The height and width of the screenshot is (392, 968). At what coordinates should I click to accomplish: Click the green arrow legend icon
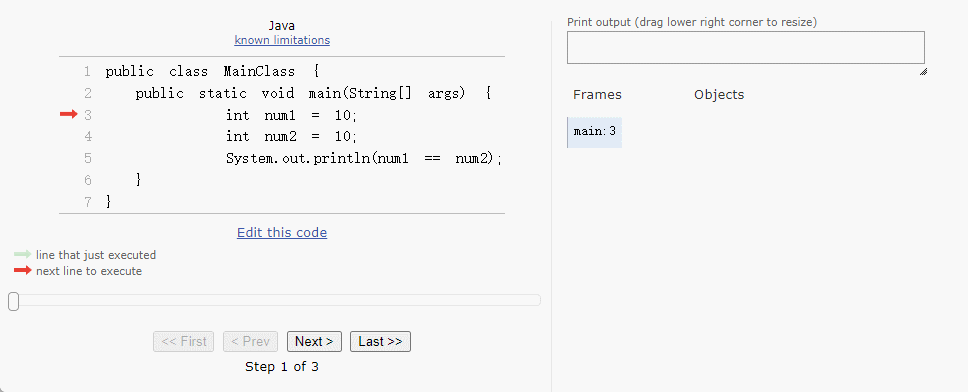pos(23,254)
